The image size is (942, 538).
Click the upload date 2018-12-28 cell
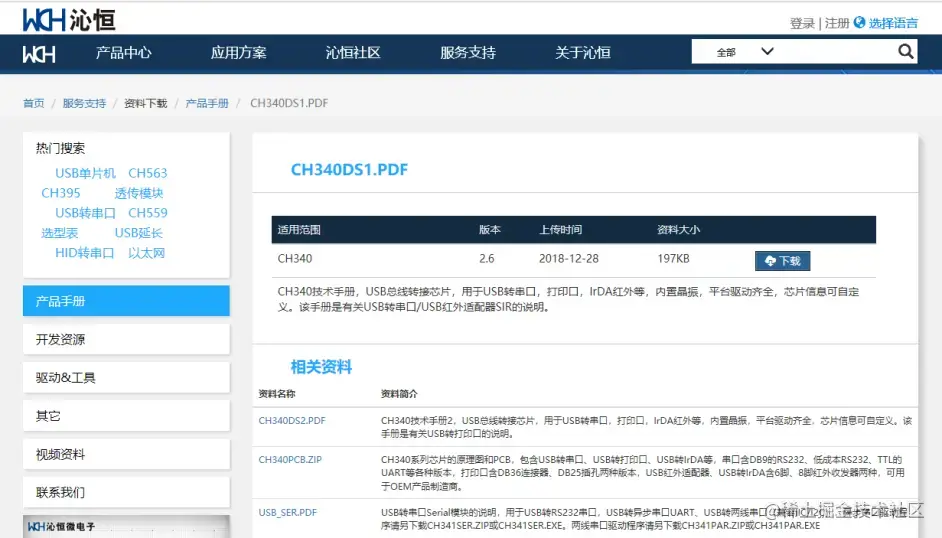569,259
